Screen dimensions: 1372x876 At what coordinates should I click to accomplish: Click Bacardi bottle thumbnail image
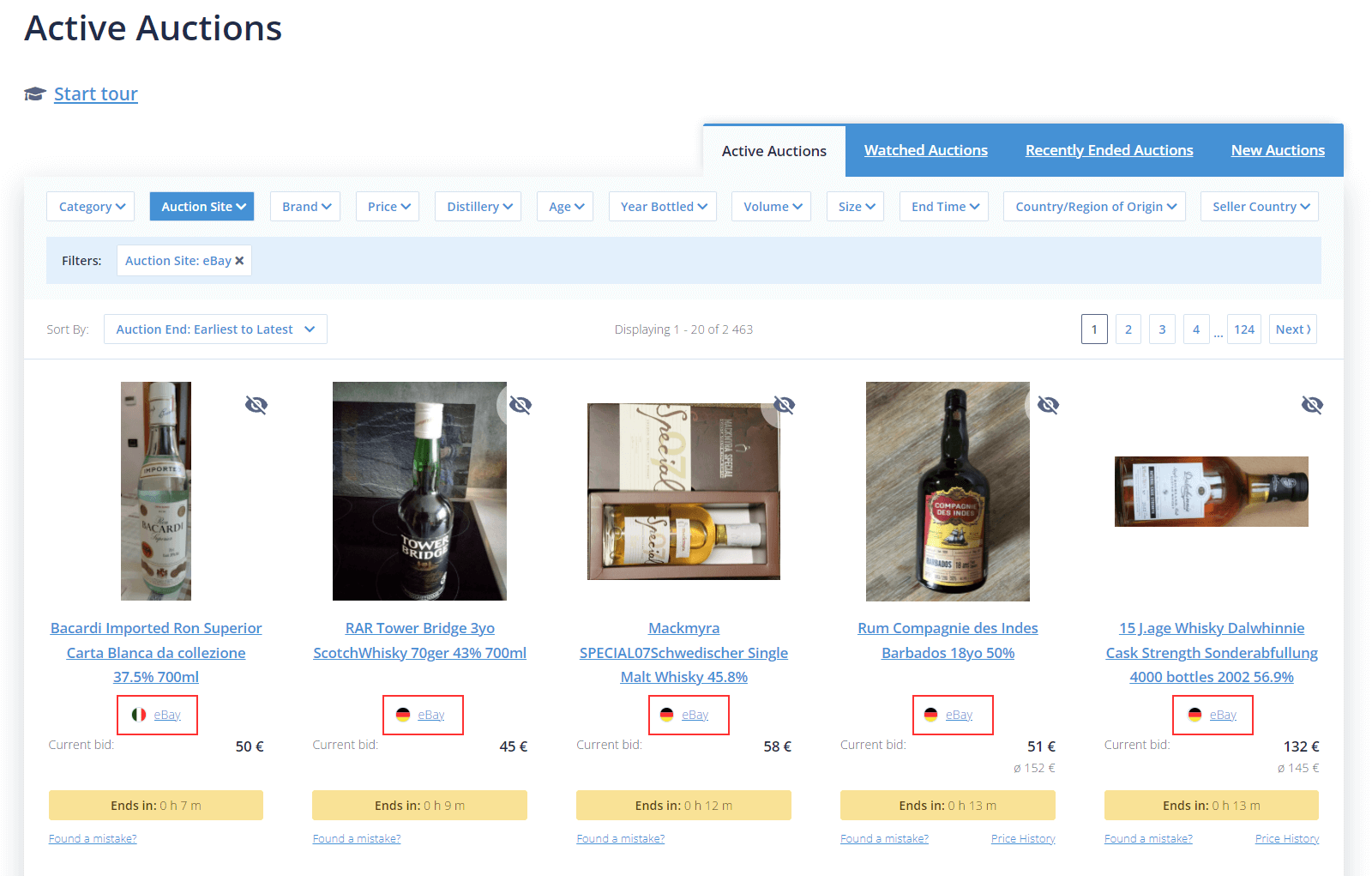point(156,491)
